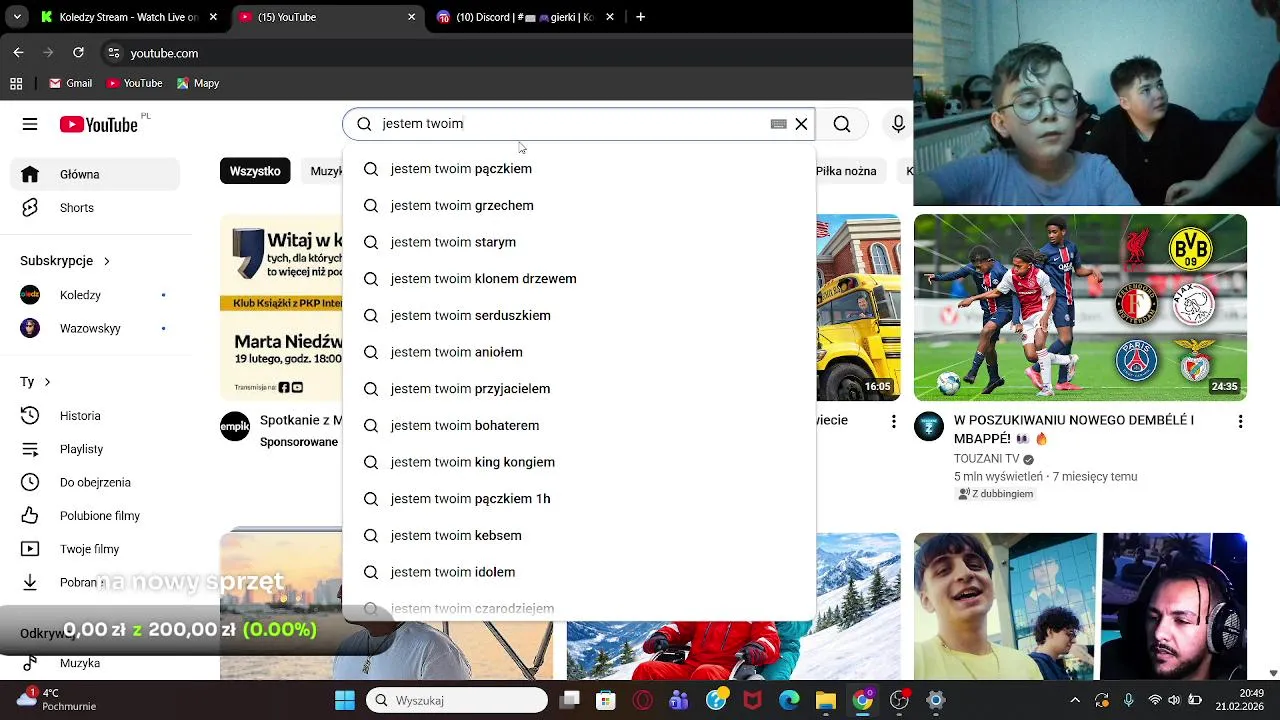Open Microsoft Edge from the taskbar

789,700
